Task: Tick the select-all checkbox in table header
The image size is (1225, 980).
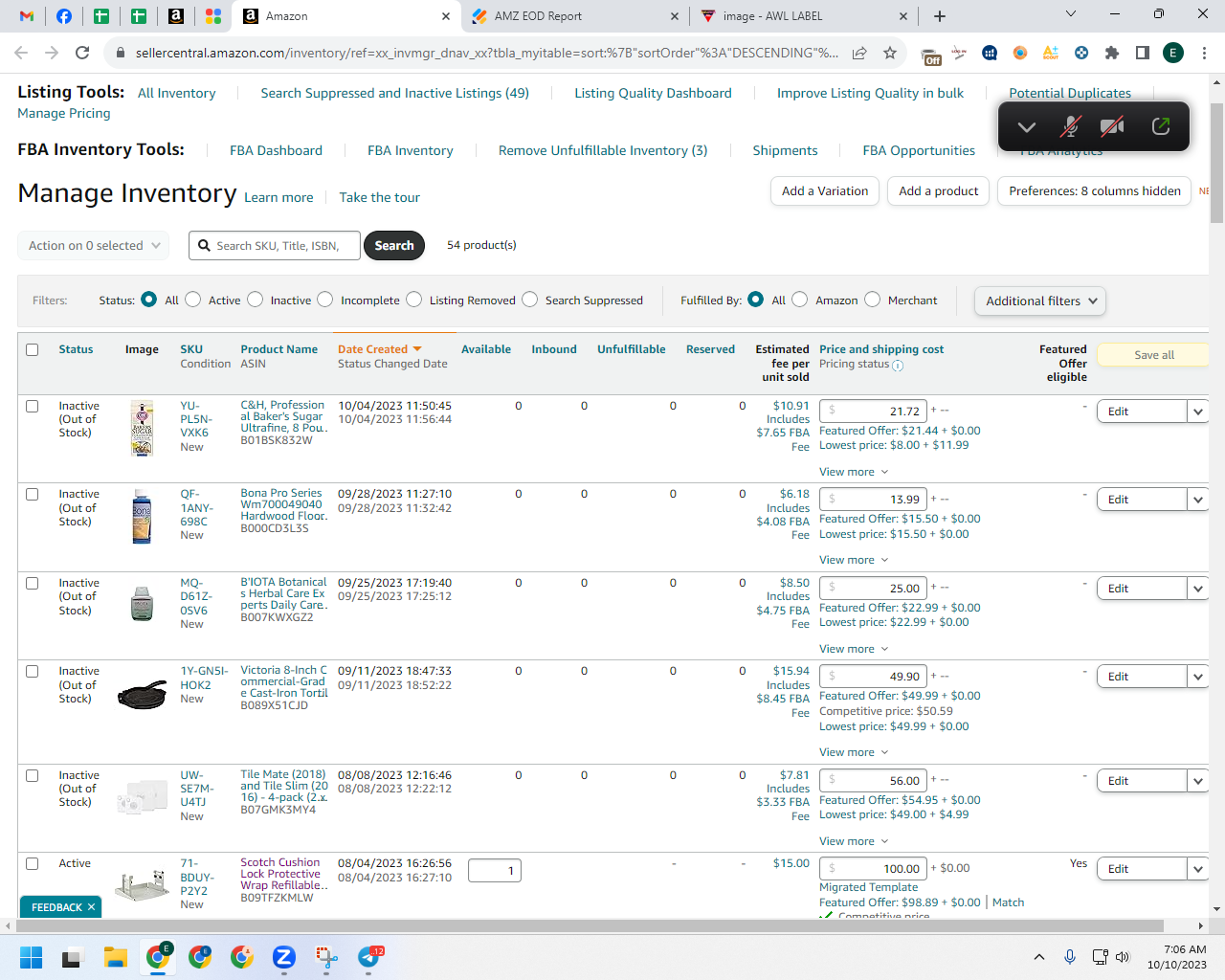Action: pos(33,350)
